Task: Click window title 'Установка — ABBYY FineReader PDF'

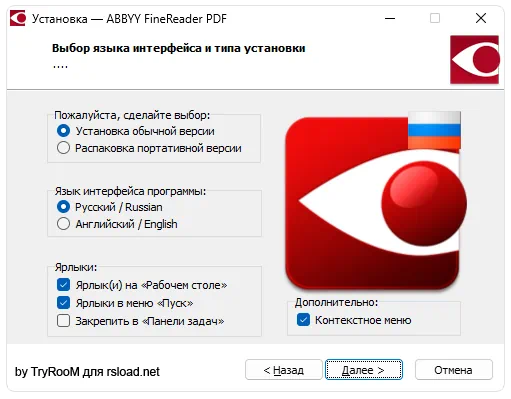Action: [129, 19]
